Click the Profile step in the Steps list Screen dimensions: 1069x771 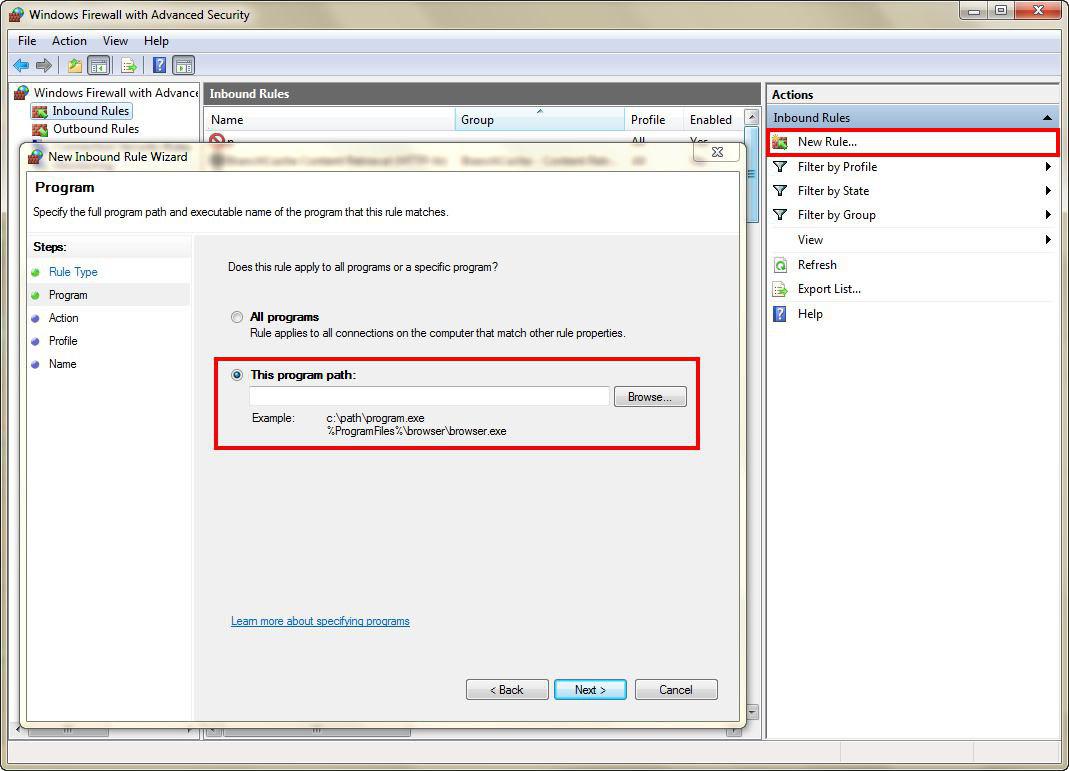(x=63, y=341)
